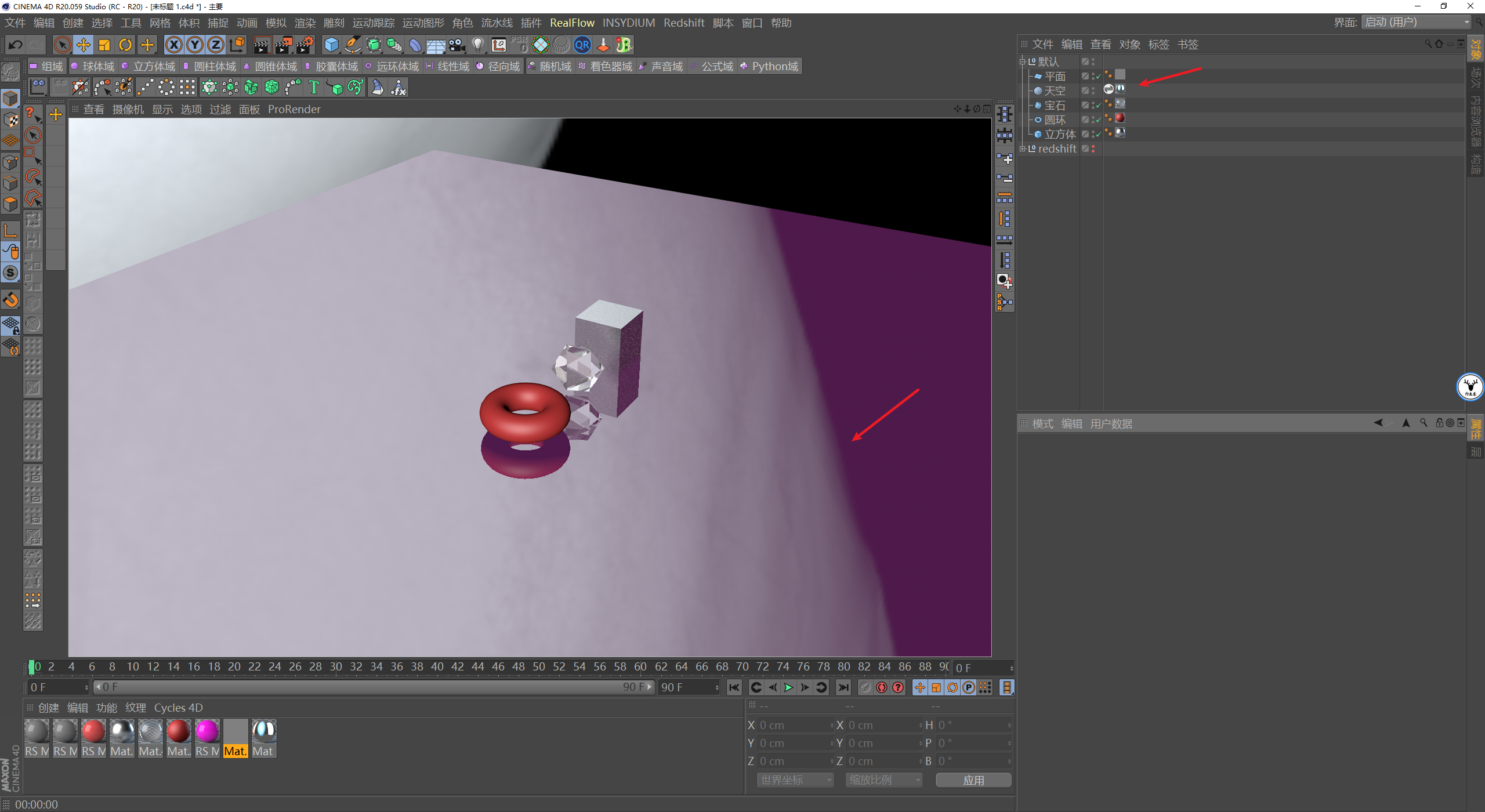Toggle the Z axis lock

pyautogui.click(x=215, y=45)
